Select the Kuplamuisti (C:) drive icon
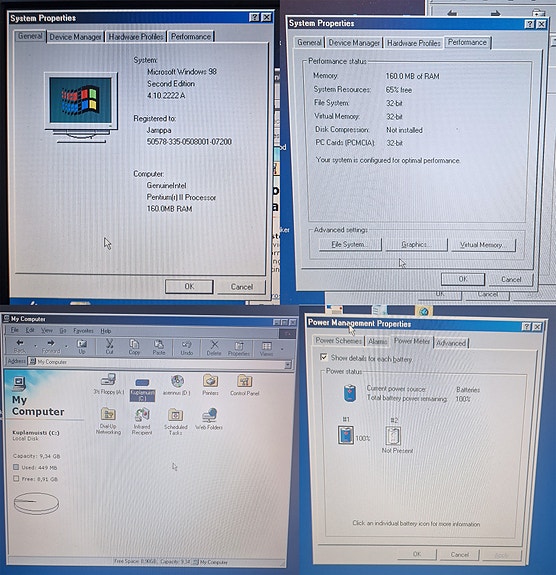This screenshot has width=556, height=575. [142, 389]
